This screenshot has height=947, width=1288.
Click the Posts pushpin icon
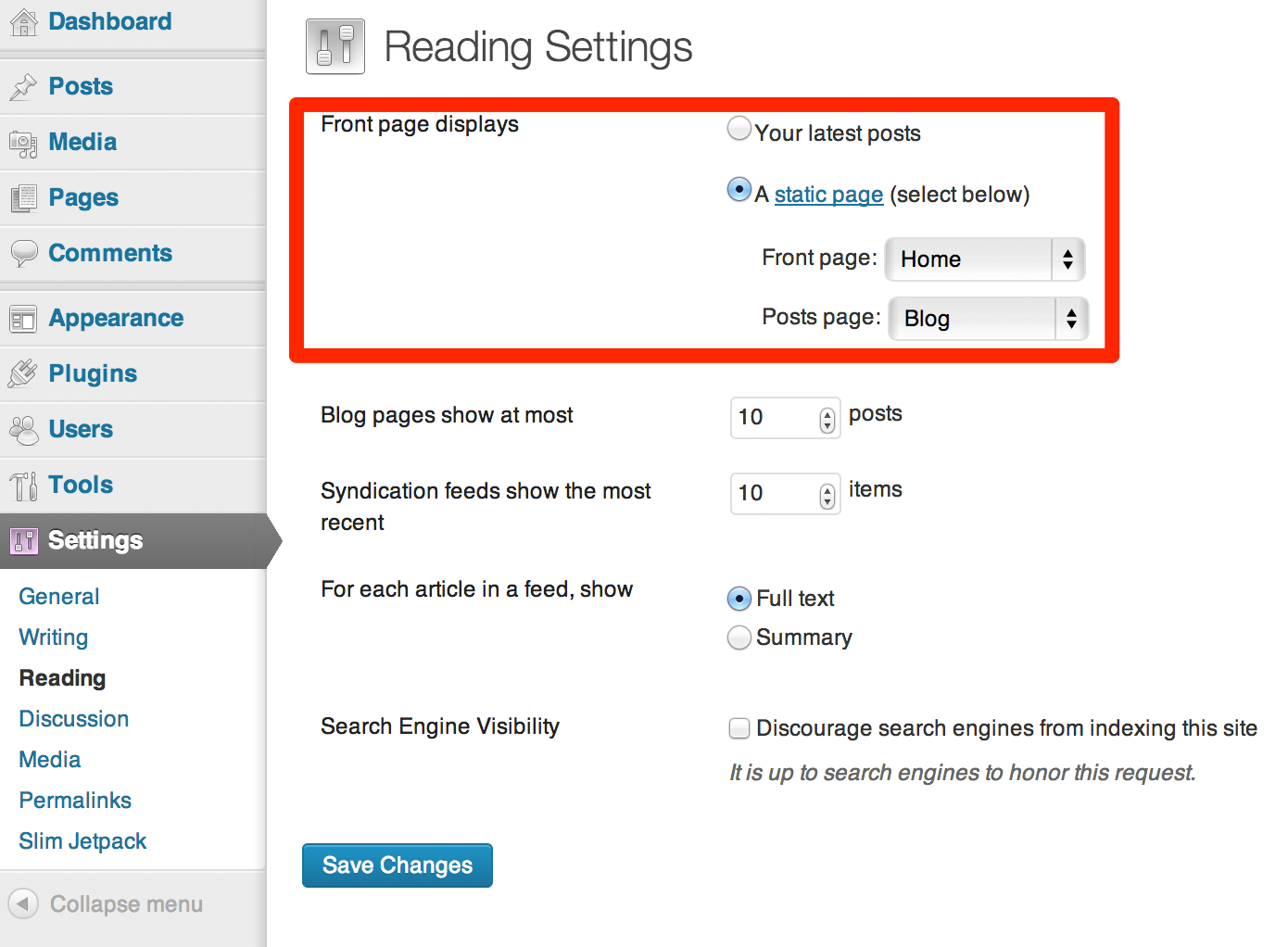[23, 86]
